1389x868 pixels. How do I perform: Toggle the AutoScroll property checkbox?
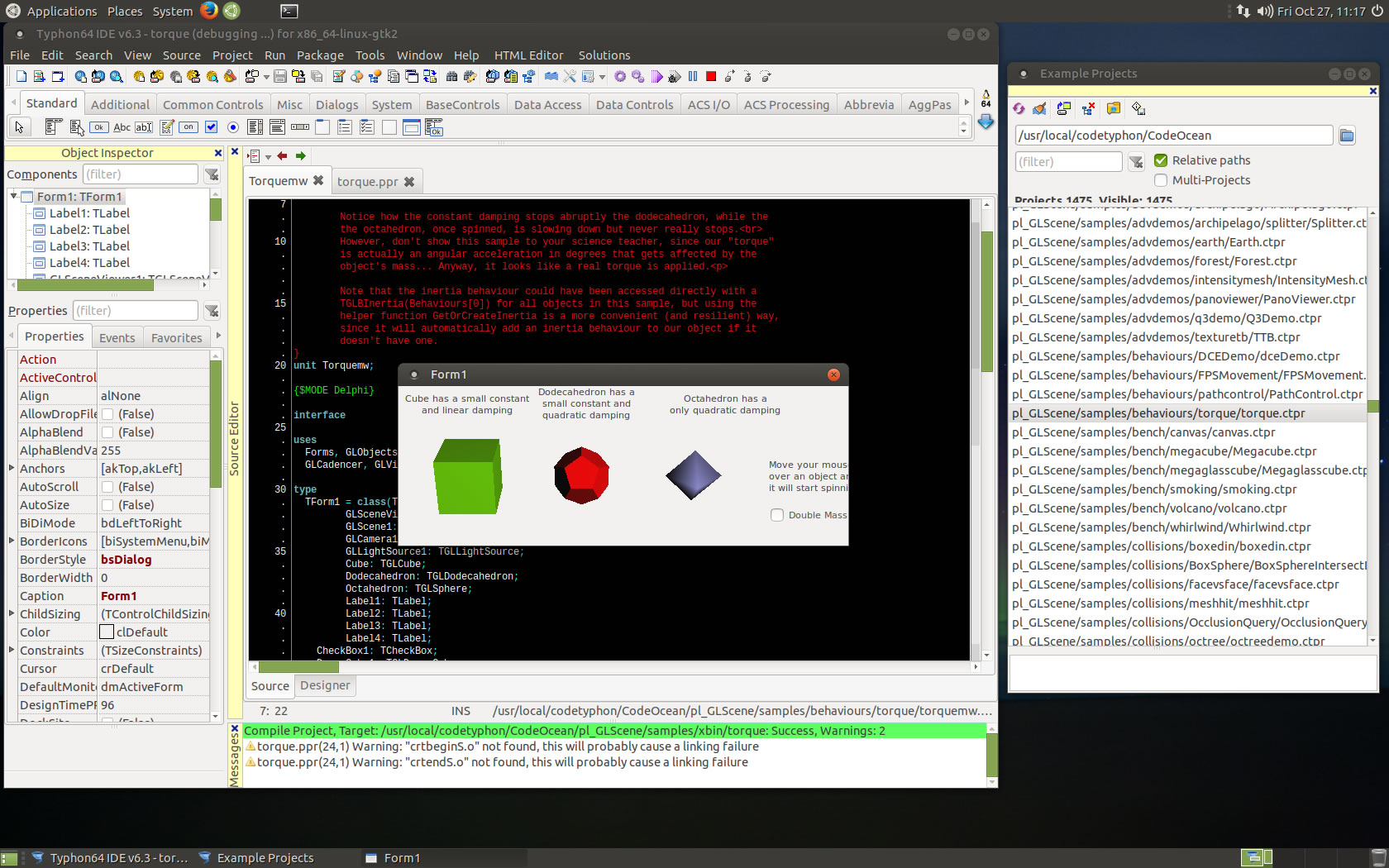(107, 487)
